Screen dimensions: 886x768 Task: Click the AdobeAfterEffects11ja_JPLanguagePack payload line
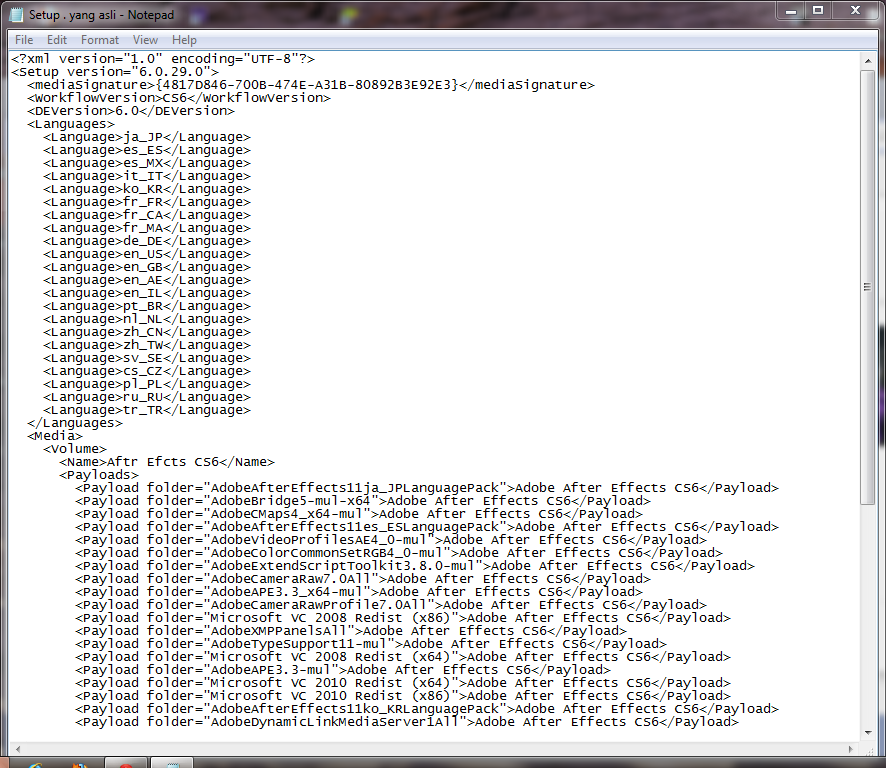(x=427, y=488)
